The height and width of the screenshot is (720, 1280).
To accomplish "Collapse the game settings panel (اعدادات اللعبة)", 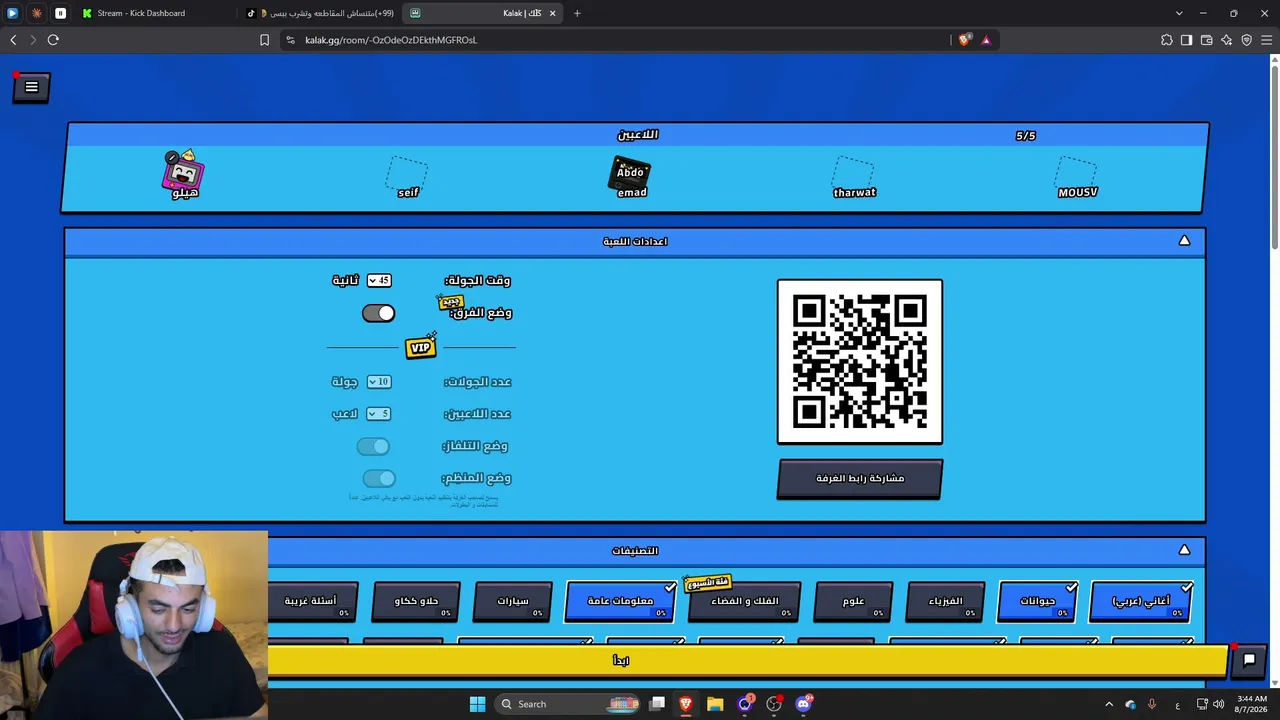I will point(1184,241).
